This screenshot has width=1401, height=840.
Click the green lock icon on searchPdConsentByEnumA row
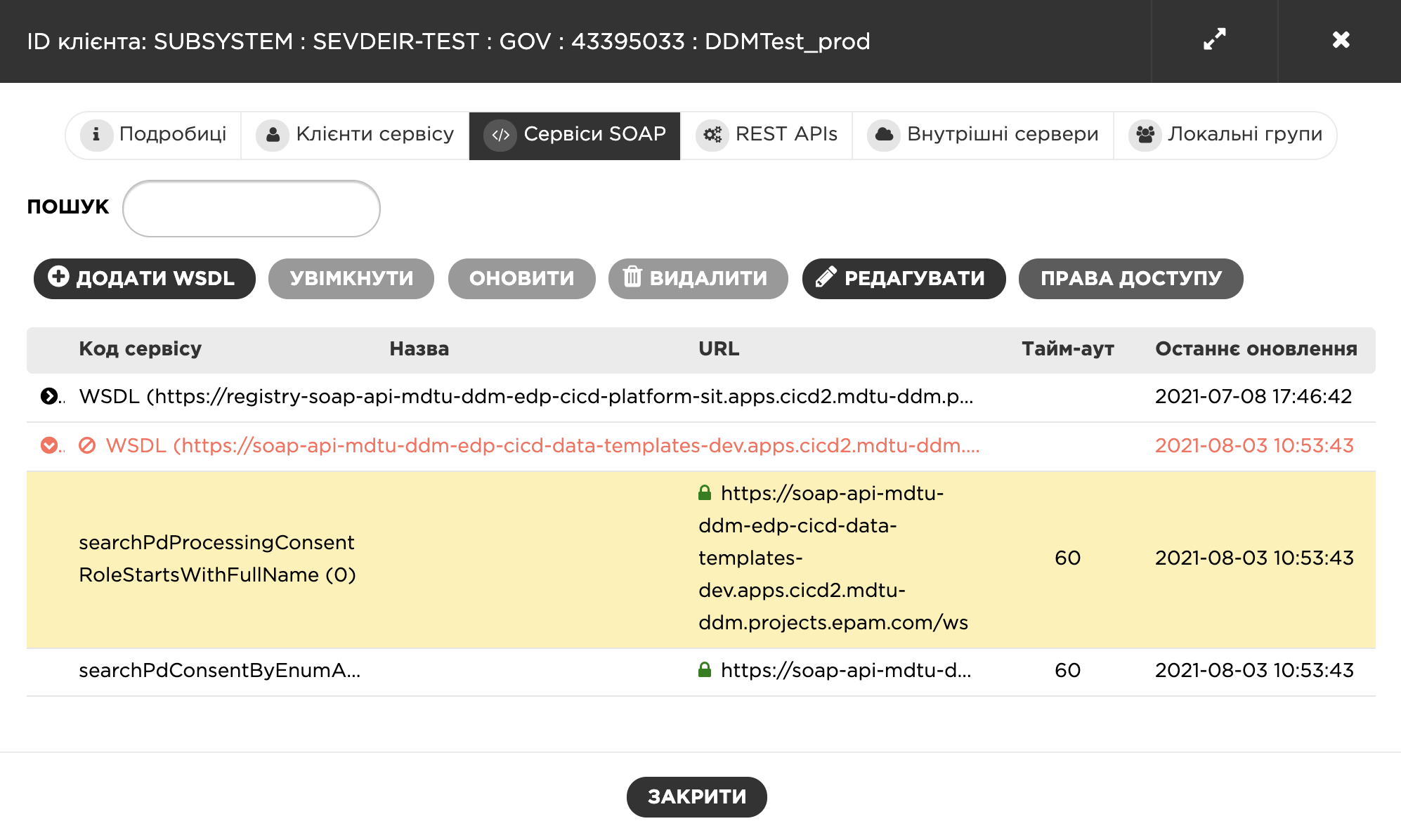(x=705, y=670)
